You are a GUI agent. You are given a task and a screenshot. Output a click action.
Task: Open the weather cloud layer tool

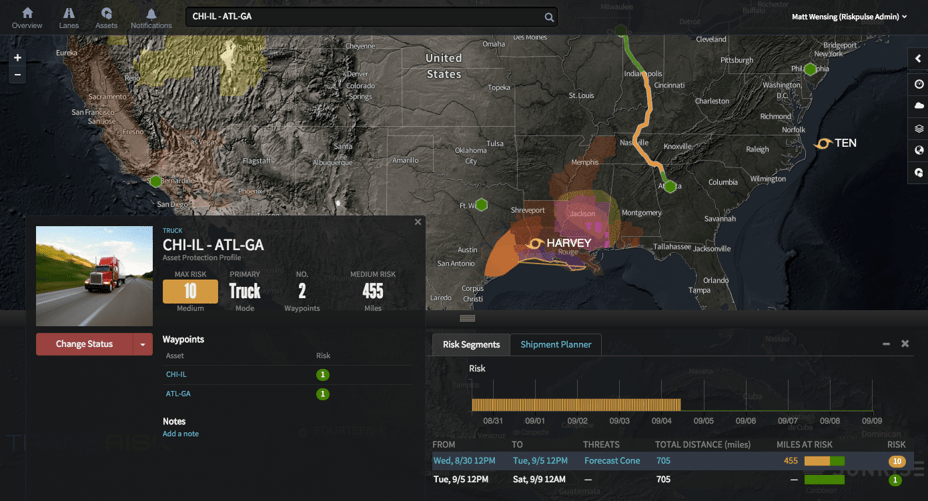[918, 106]
